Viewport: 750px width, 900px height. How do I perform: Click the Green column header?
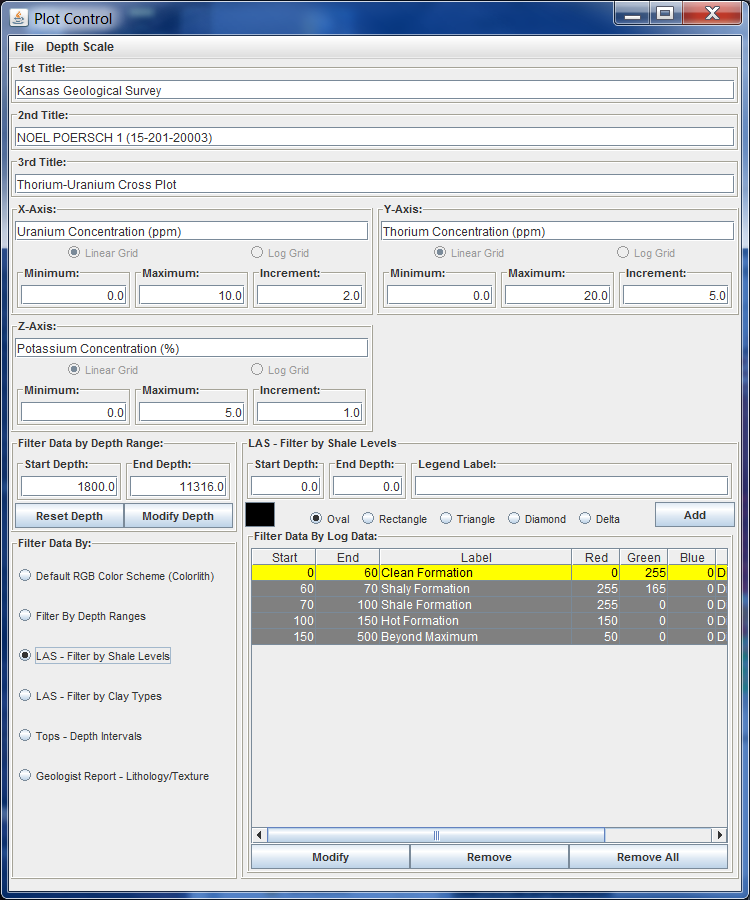pyautogui.click(x=644, y=557)
